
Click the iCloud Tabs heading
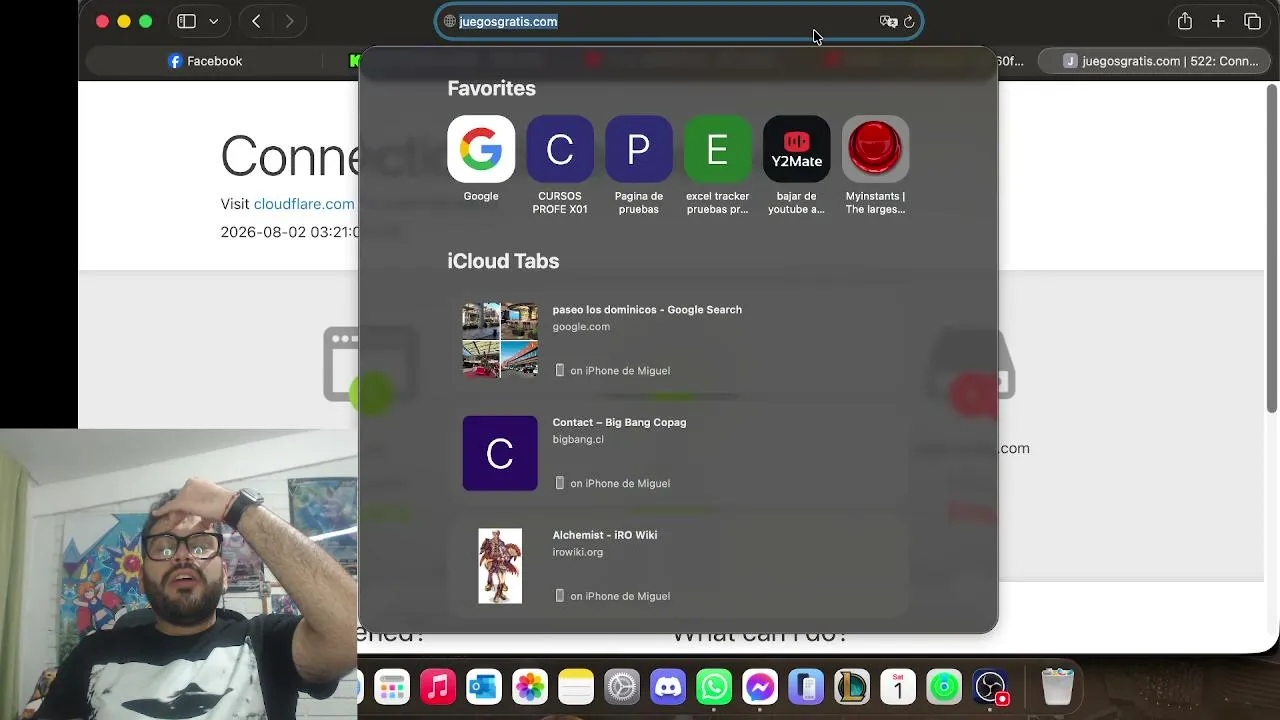pos(503,261)
